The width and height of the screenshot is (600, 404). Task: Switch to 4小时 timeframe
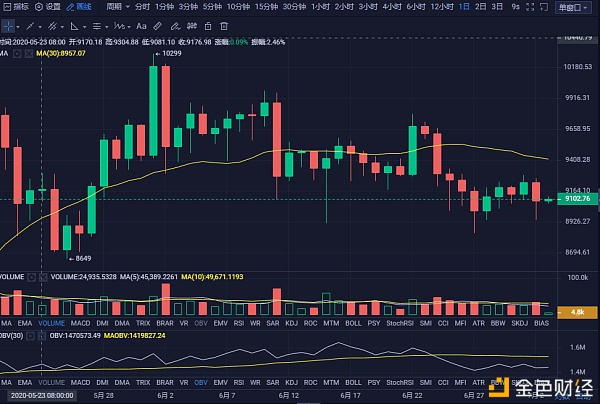click(392, 7)
